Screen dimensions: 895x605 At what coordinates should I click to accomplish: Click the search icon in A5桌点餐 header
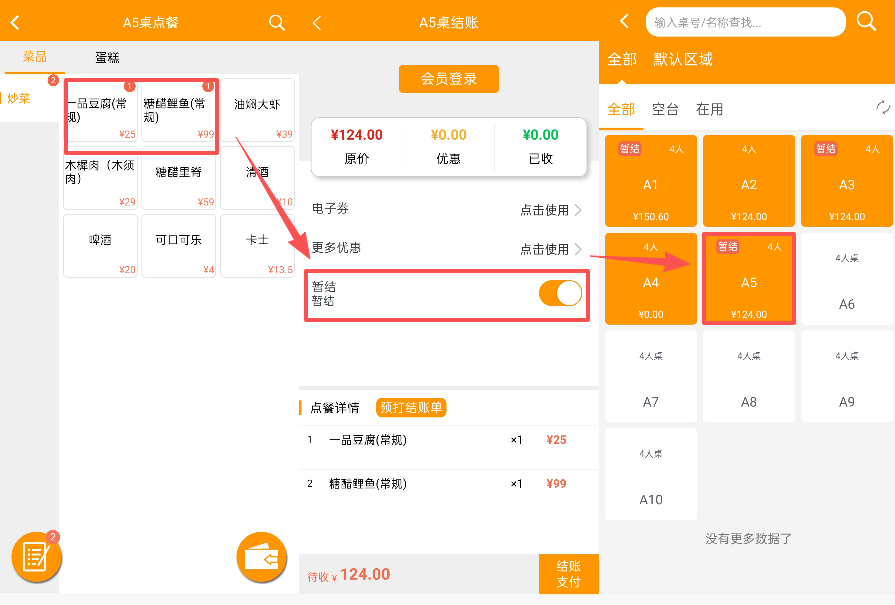(x=277, y=22)
